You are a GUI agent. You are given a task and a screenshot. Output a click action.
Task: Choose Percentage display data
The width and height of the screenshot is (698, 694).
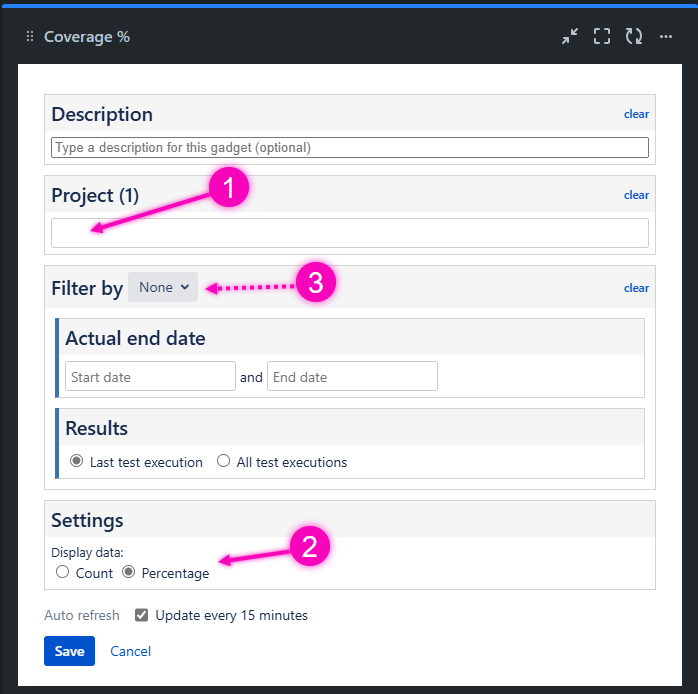coord(128,573)
